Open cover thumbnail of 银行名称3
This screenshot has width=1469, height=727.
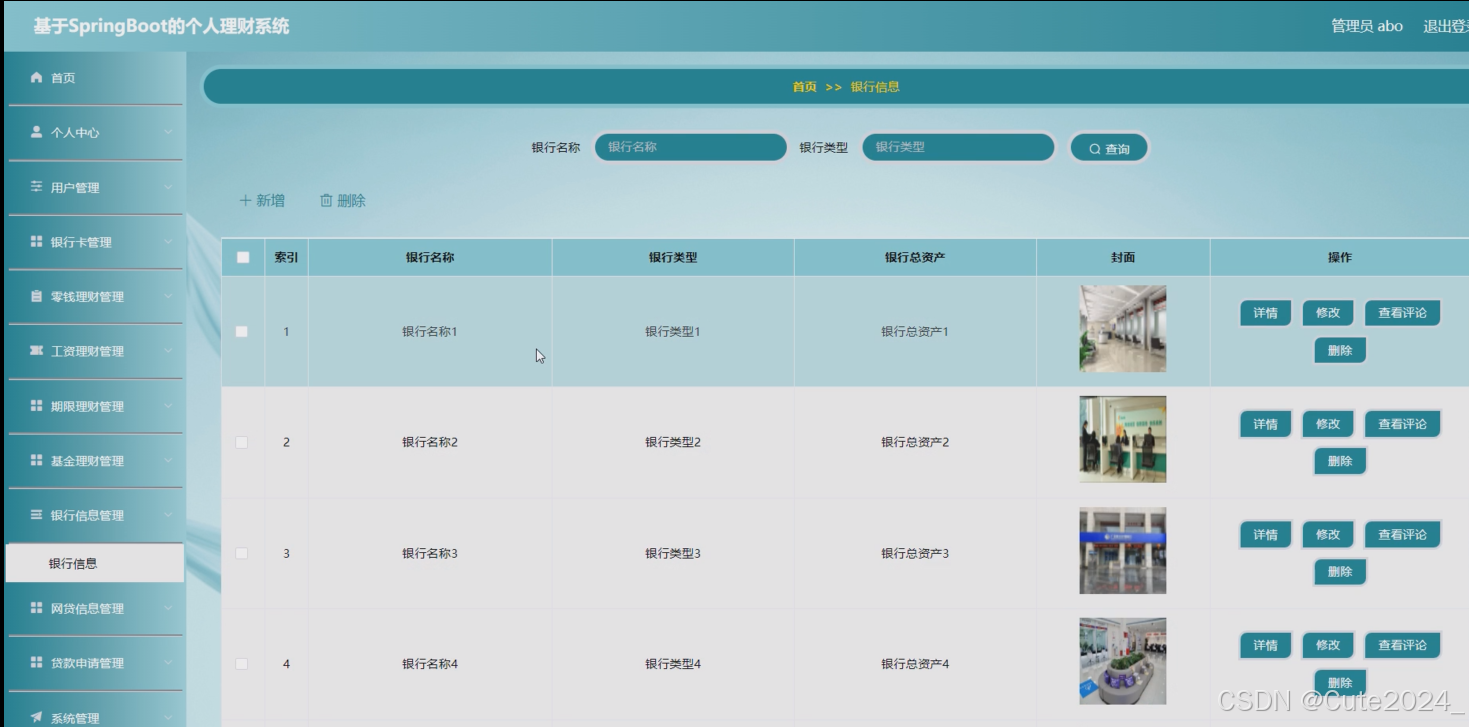(x=1122, y=551)
